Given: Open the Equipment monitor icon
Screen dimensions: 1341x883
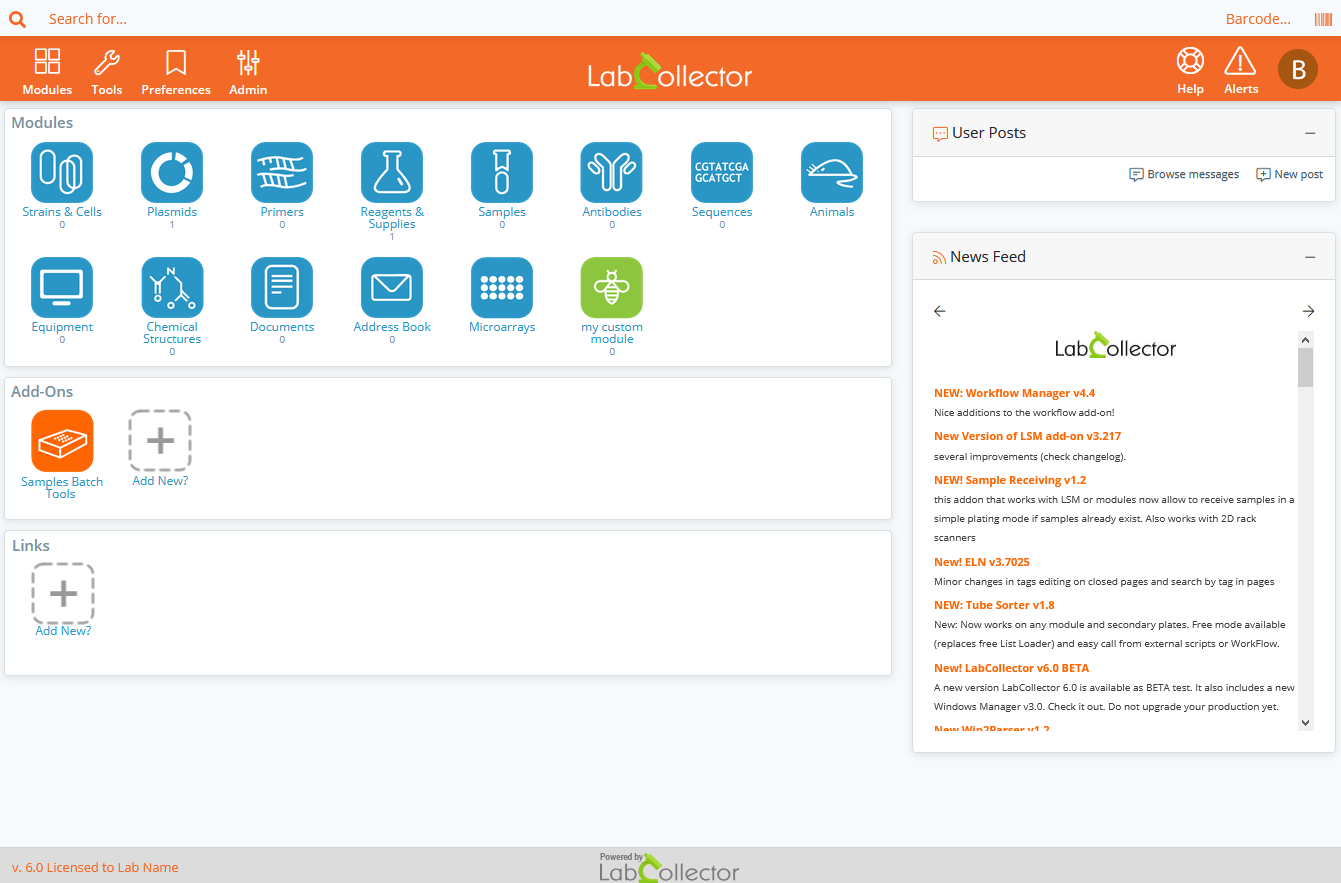Looking at the screenshot, I should click(62, 288).
